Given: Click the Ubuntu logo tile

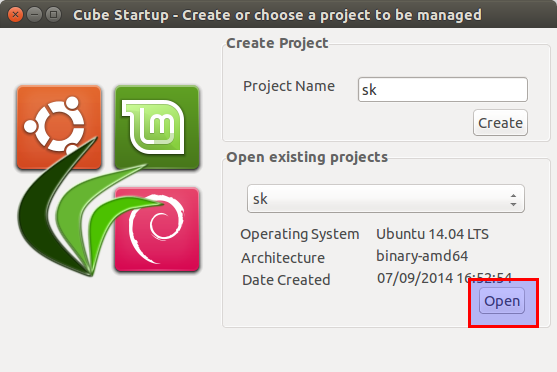Looking at the screenshot, I should (x=59, y=127).
